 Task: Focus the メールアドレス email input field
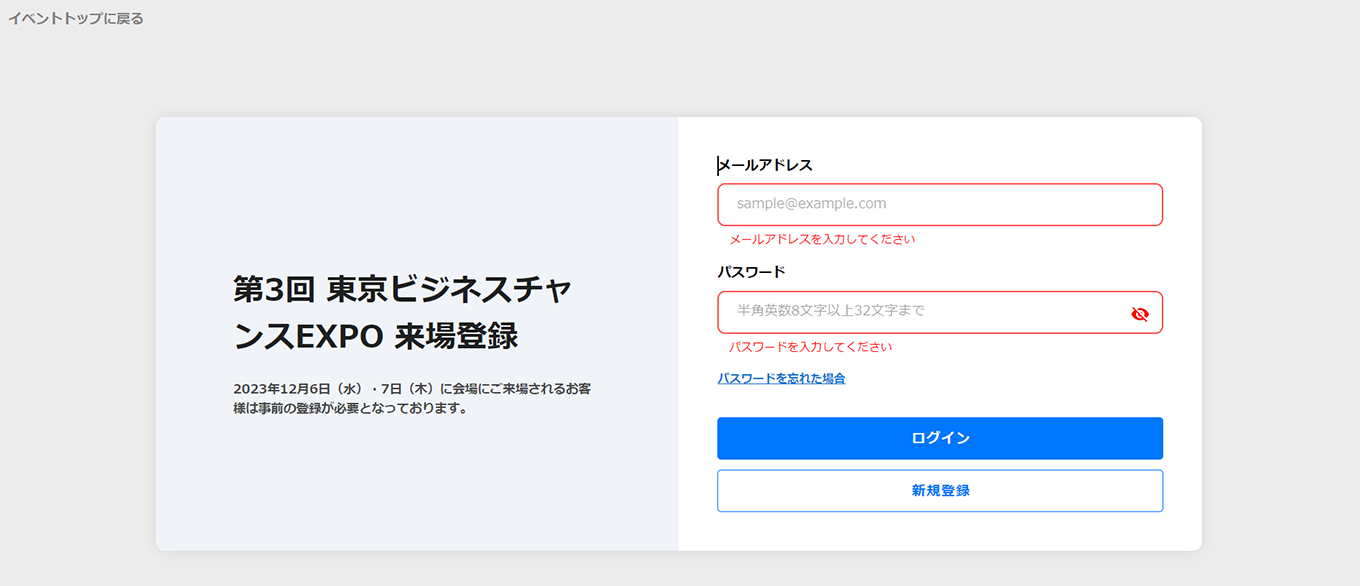coord(940,204)
